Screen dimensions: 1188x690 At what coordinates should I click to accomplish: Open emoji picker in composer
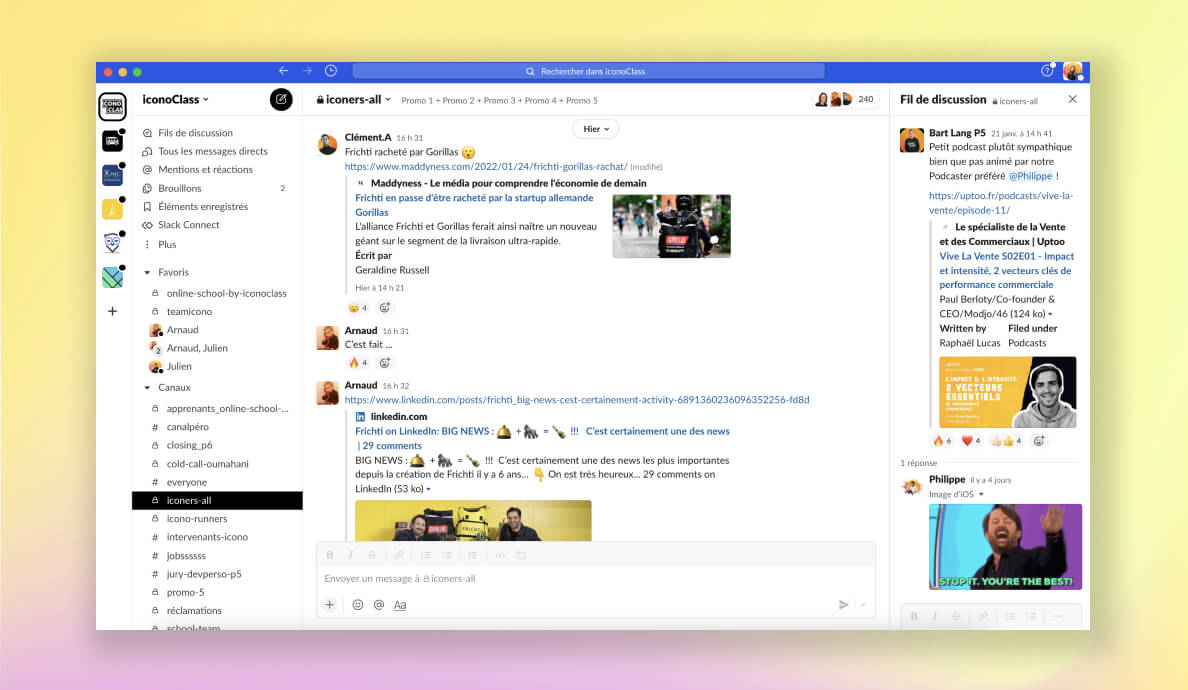click(x=358, y=604)
